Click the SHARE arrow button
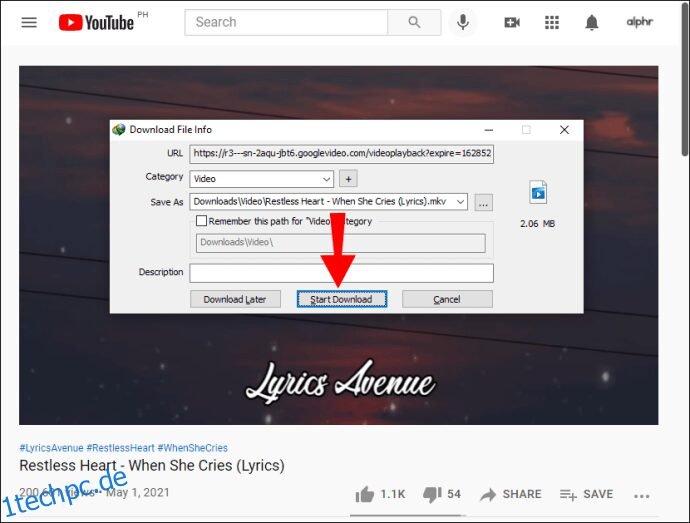 click(510, 494)
